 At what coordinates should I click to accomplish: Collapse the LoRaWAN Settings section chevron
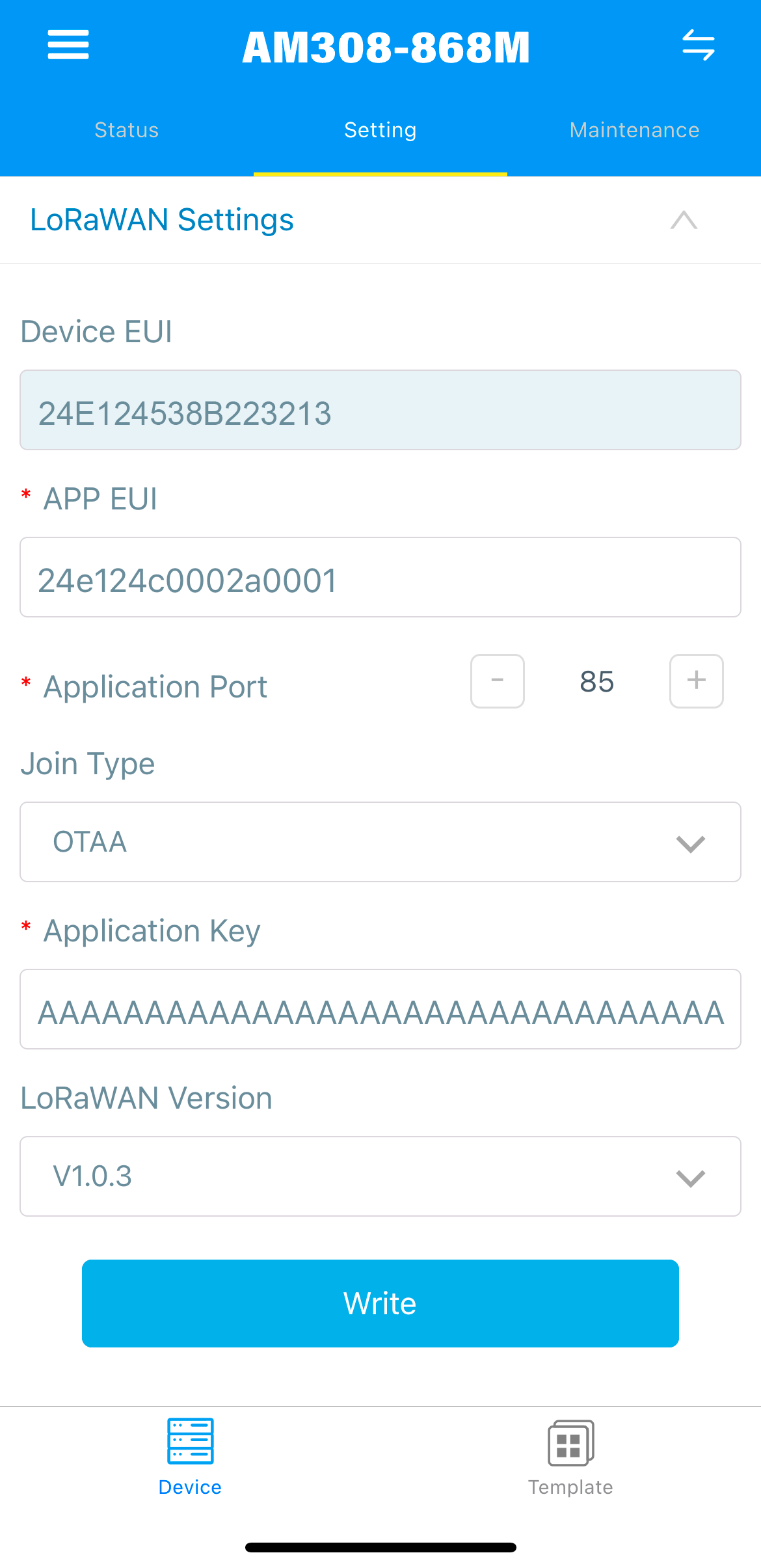click(684, 220)
